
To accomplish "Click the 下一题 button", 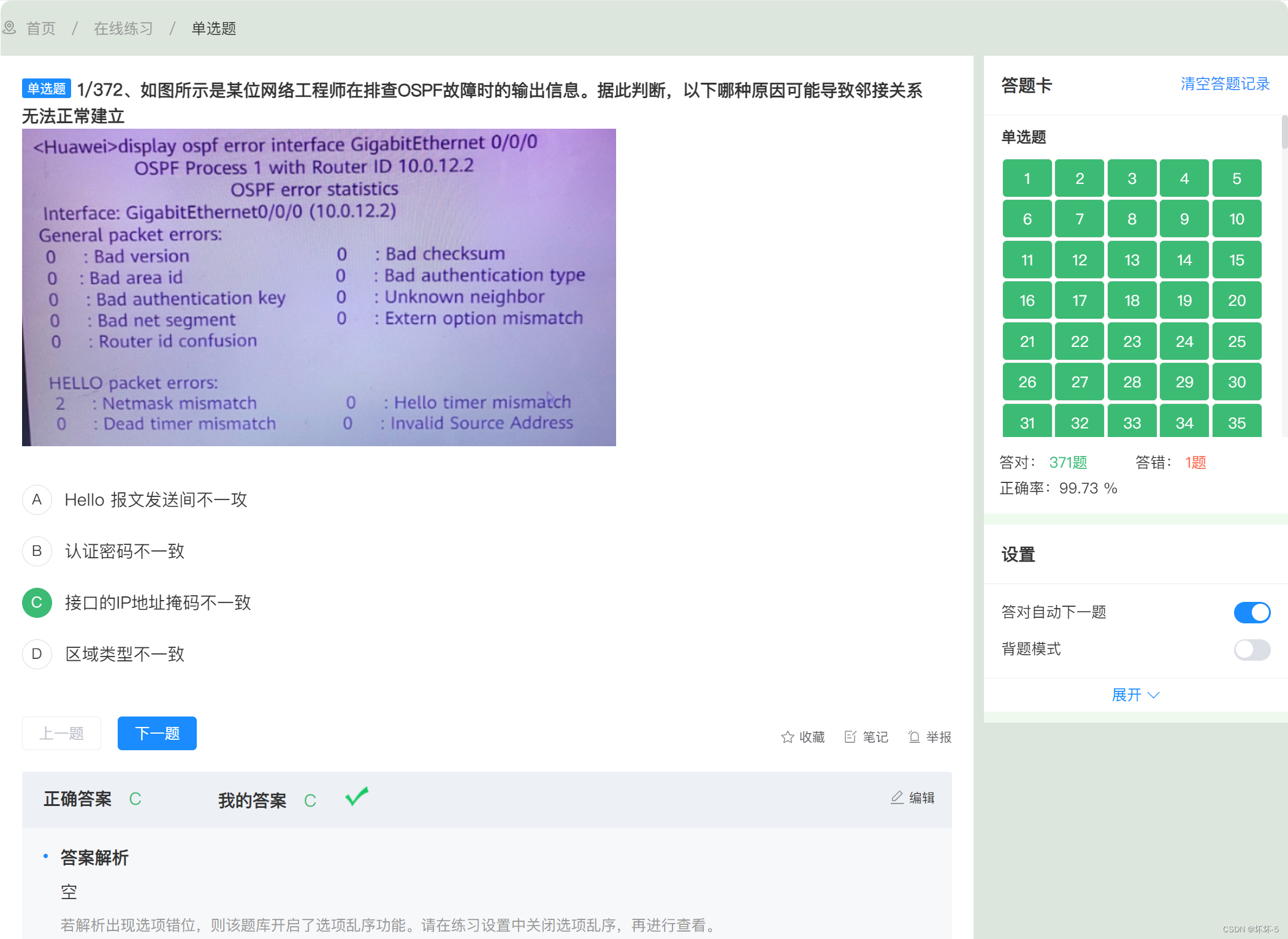I will point(157,733).
